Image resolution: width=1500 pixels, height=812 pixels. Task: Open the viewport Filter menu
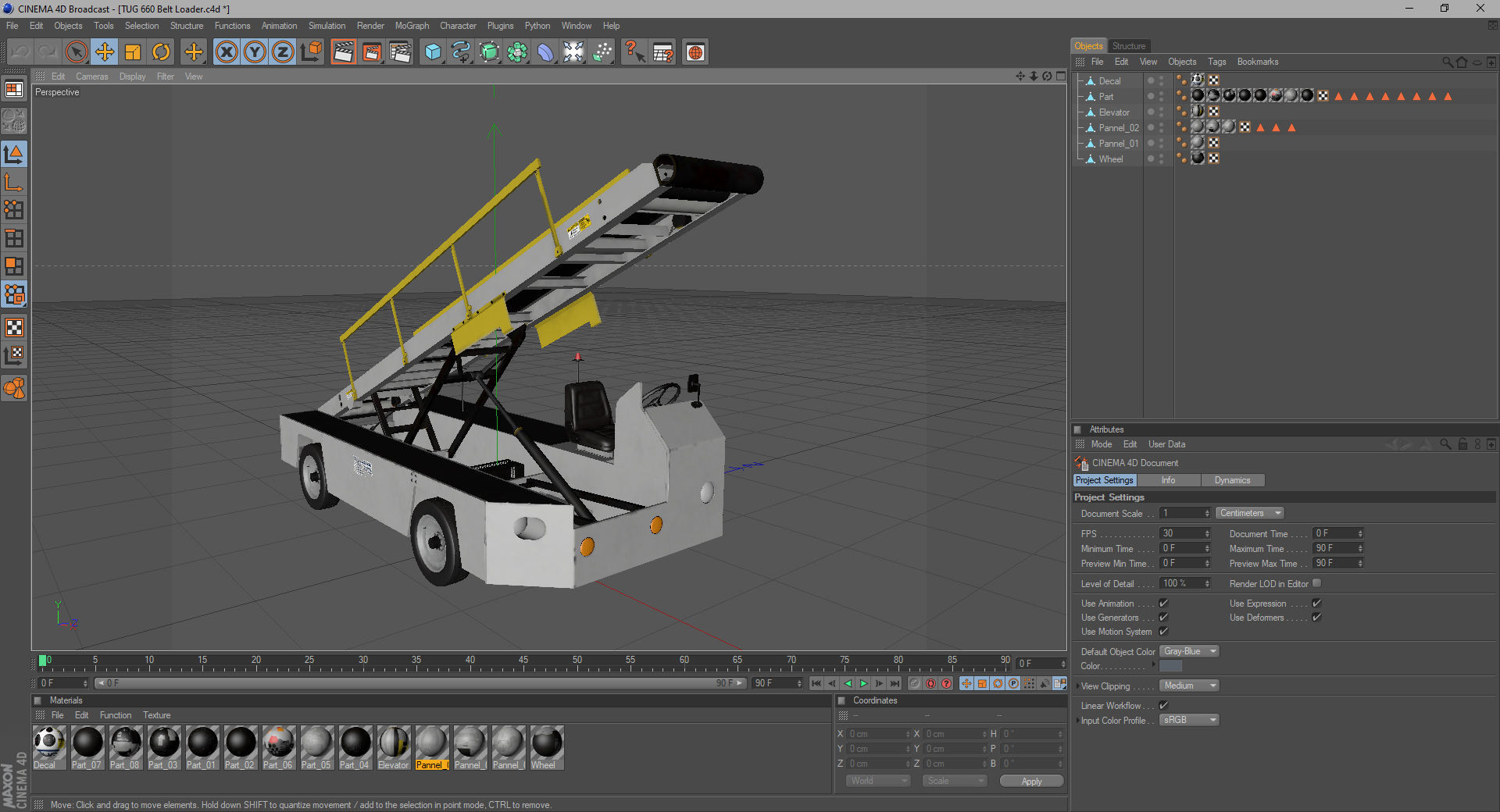165,77
